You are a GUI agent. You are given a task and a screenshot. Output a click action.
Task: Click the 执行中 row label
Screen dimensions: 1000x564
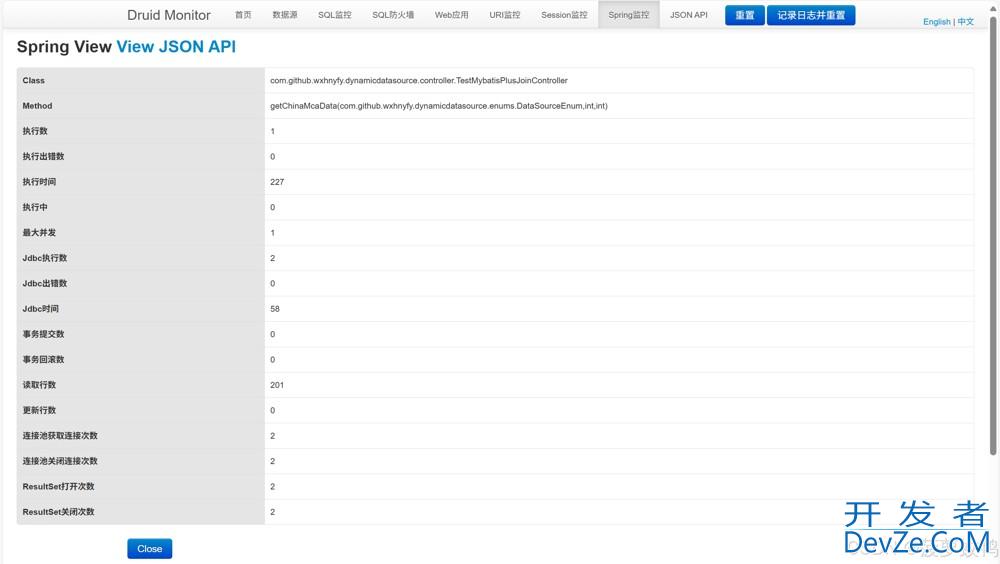35,207
